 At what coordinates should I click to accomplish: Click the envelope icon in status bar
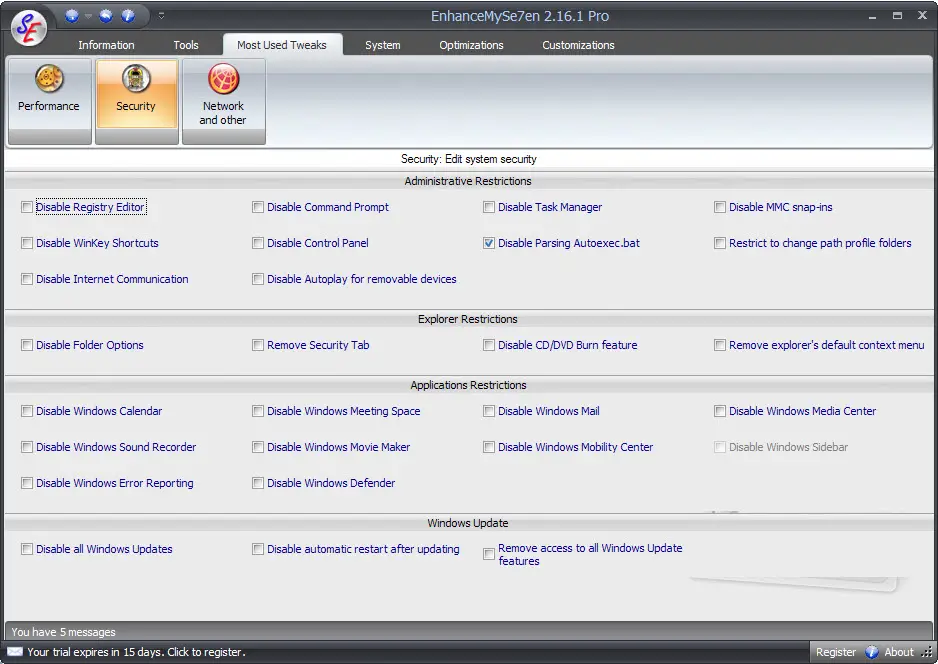(x=15, y=652)
